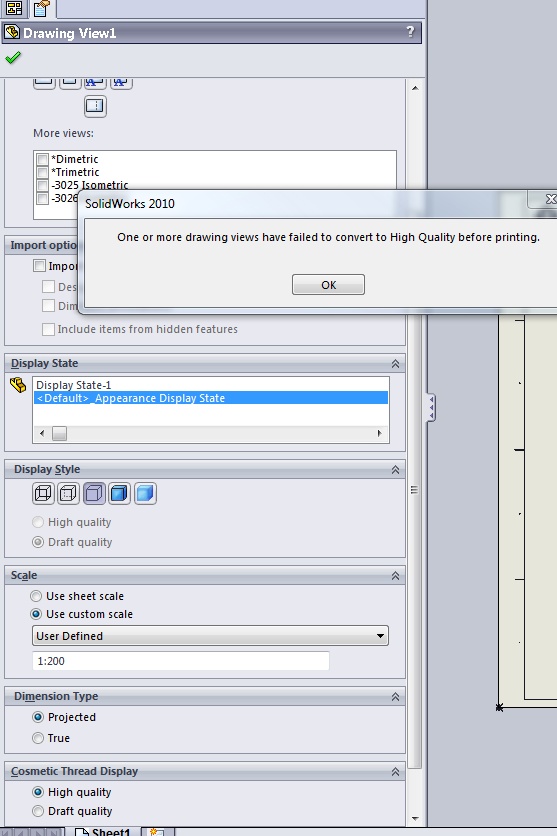Click the panel collapse handle on splitter
The height and width of the screenshot is (836, 557).
[431, 408]
